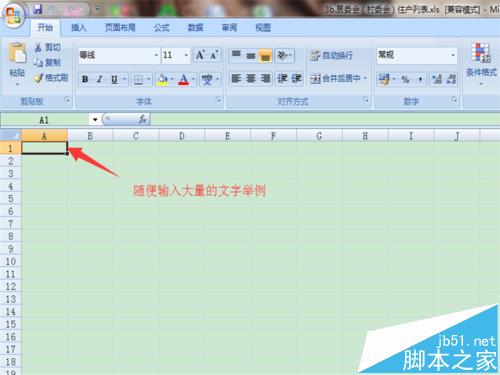Toggle underline formatting
Viewport: 500px width, 375px height.
coord(114,79)
